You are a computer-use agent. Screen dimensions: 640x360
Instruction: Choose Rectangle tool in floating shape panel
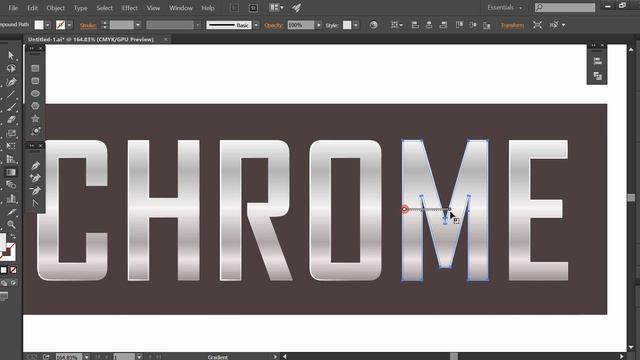coord(35,68)
